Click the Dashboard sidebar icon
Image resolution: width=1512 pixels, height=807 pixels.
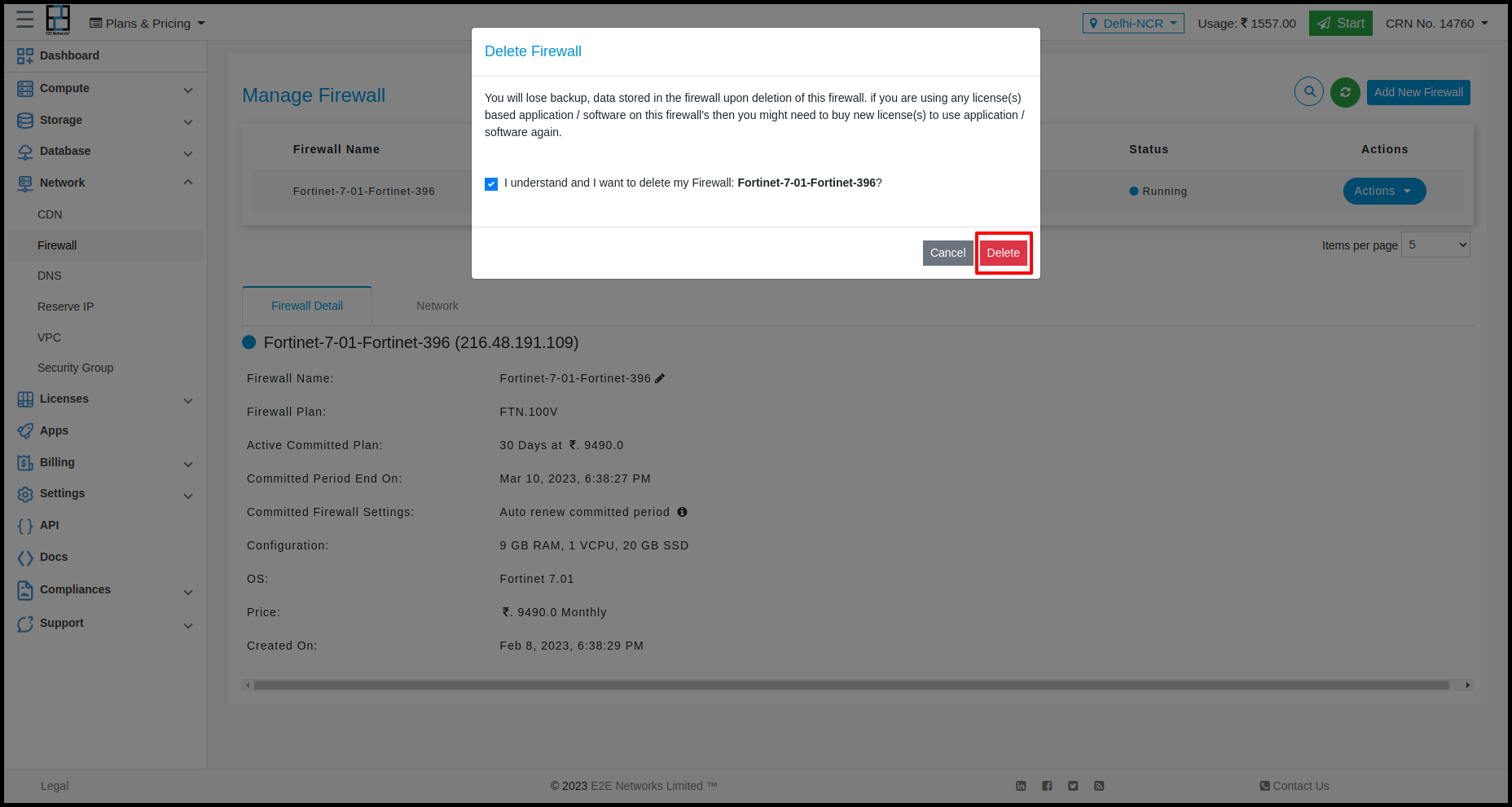click(25, 55)
